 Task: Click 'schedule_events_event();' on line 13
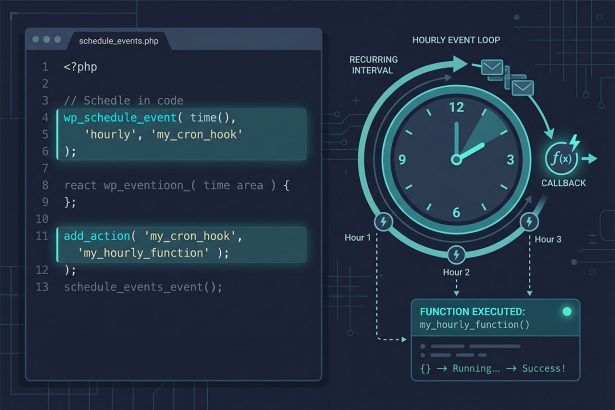click(x=143, y=287)
